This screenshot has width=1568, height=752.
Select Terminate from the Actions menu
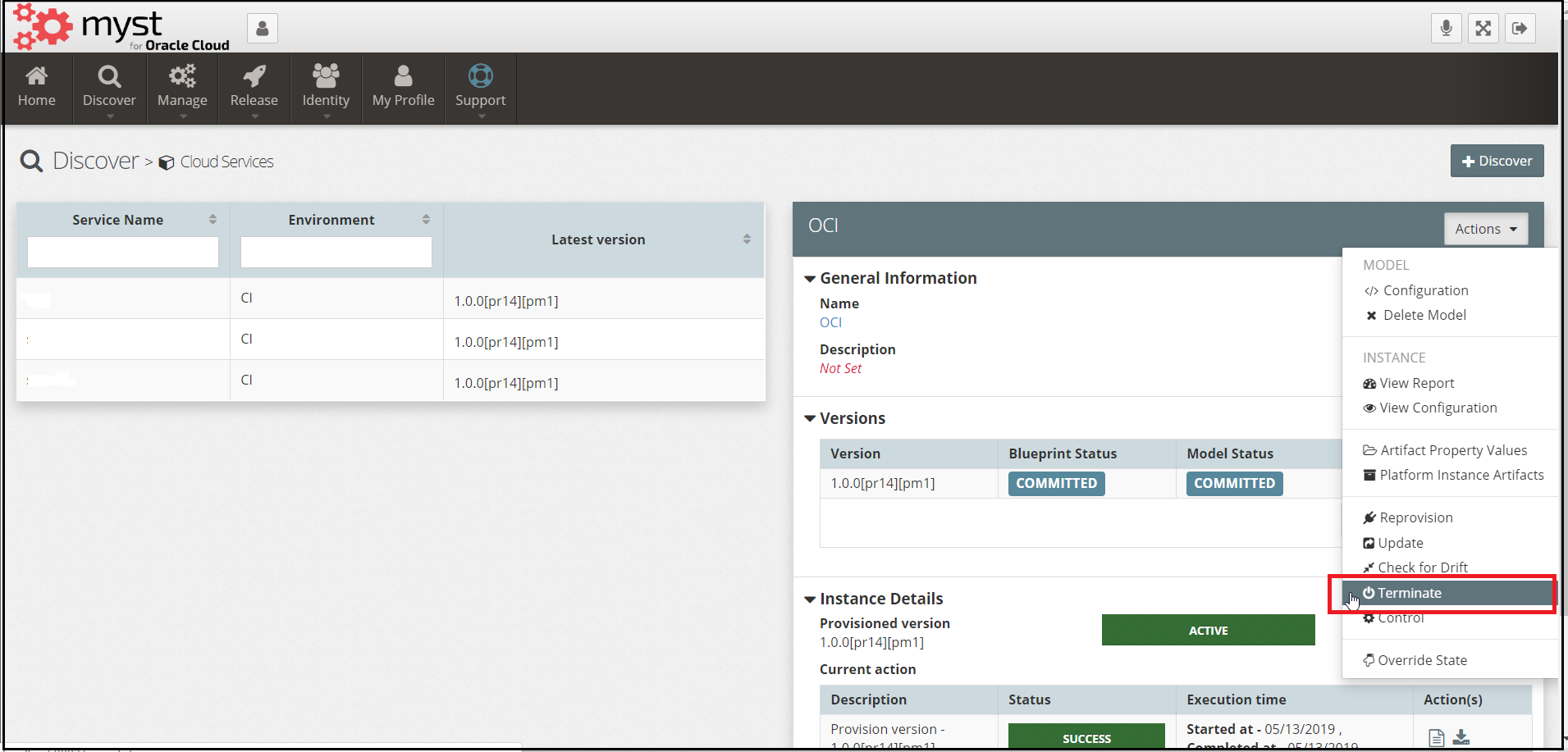click(x=1409, y=593)
